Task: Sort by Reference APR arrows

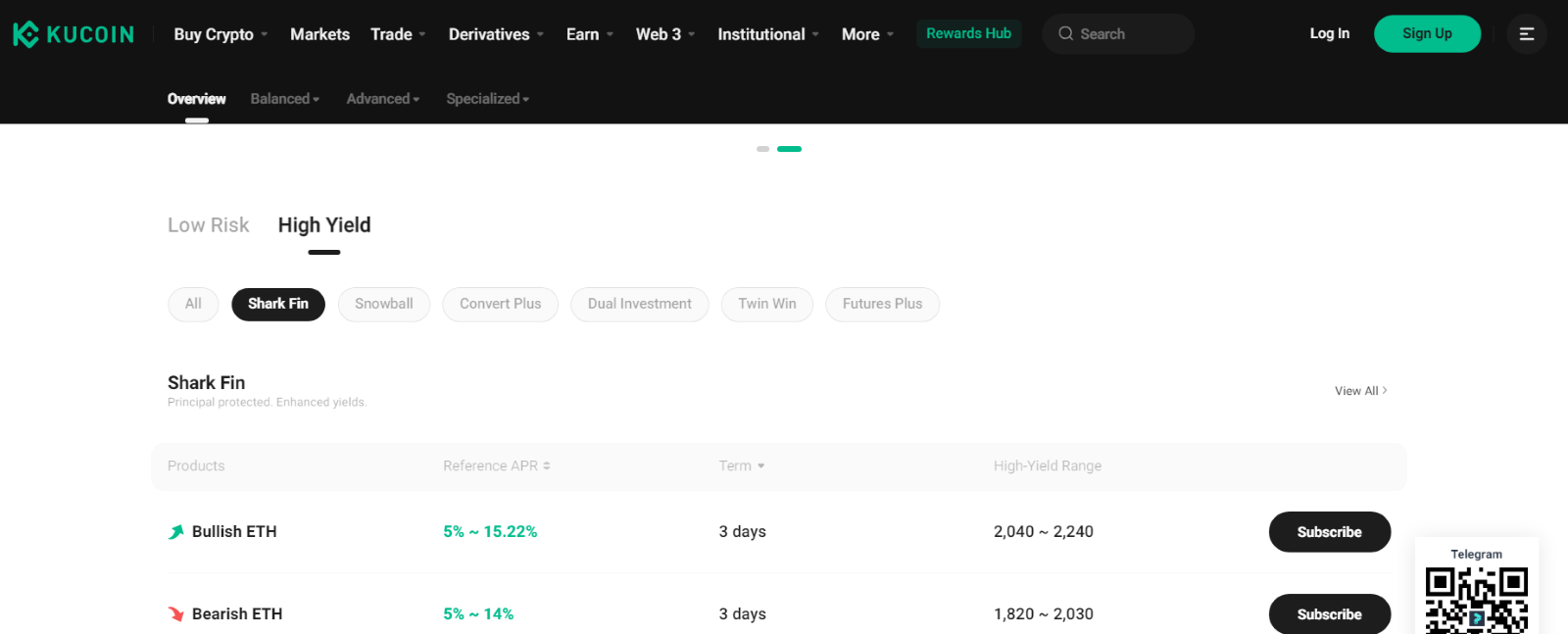Action: [x=547, y=465]
